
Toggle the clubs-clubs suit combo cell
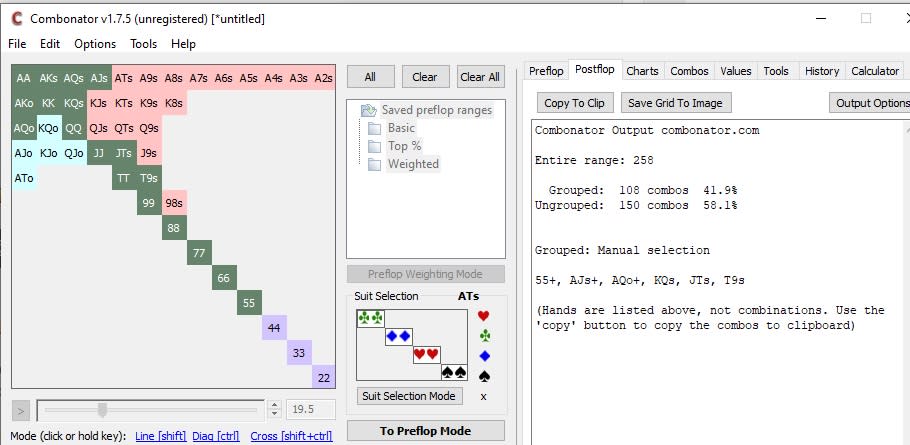[370, 318]
